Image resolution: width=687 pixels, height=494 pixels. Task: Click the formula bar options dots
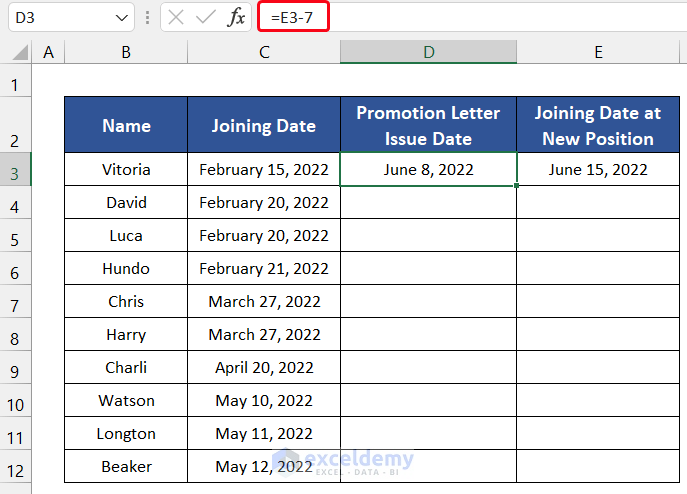tap(148, 17)
